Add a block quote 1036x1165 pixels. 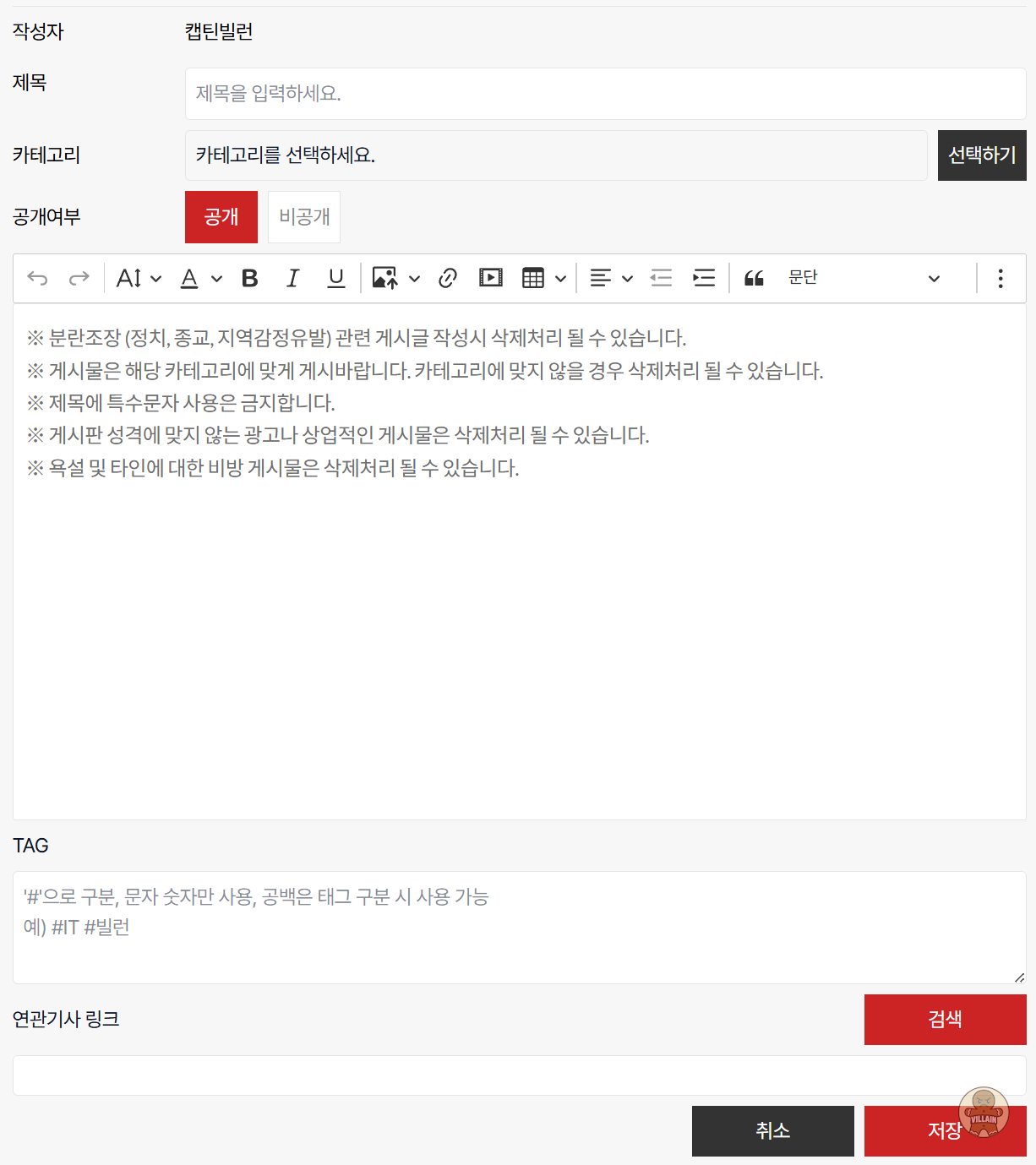pos(754,278)
